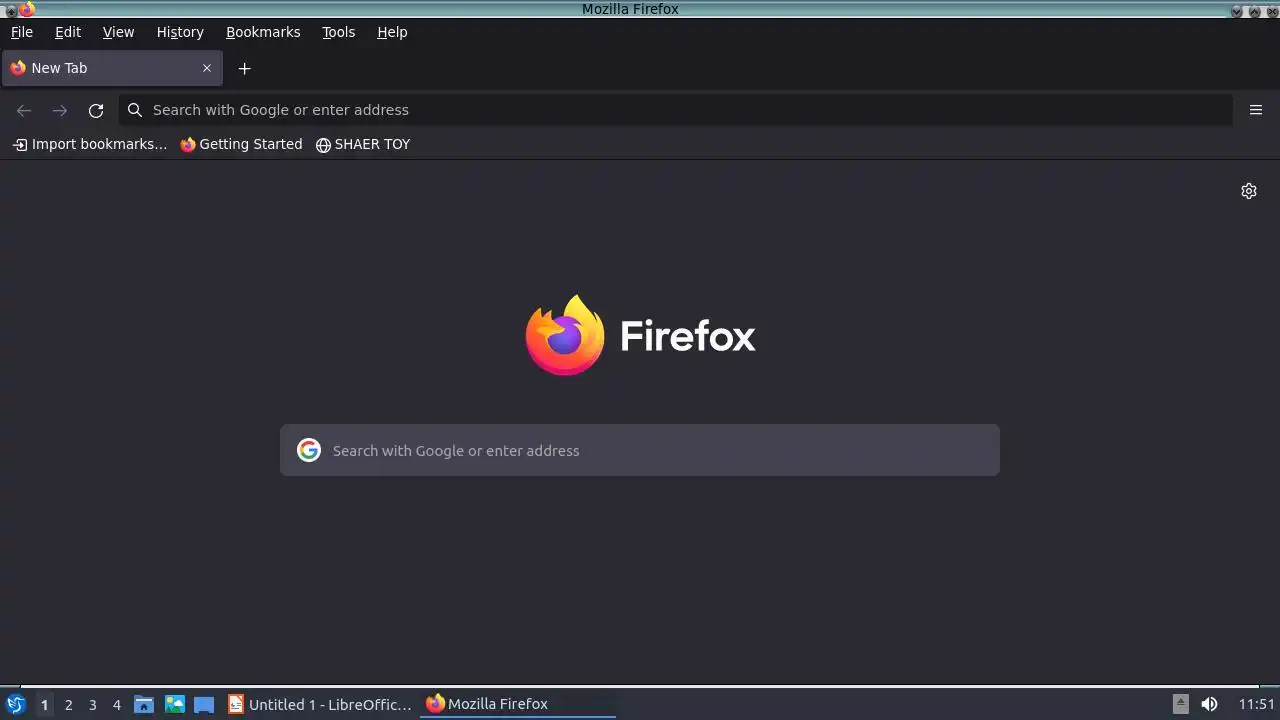The image size is (1280, 720).
Task: Click the center page search field
Action: point(640,450)
